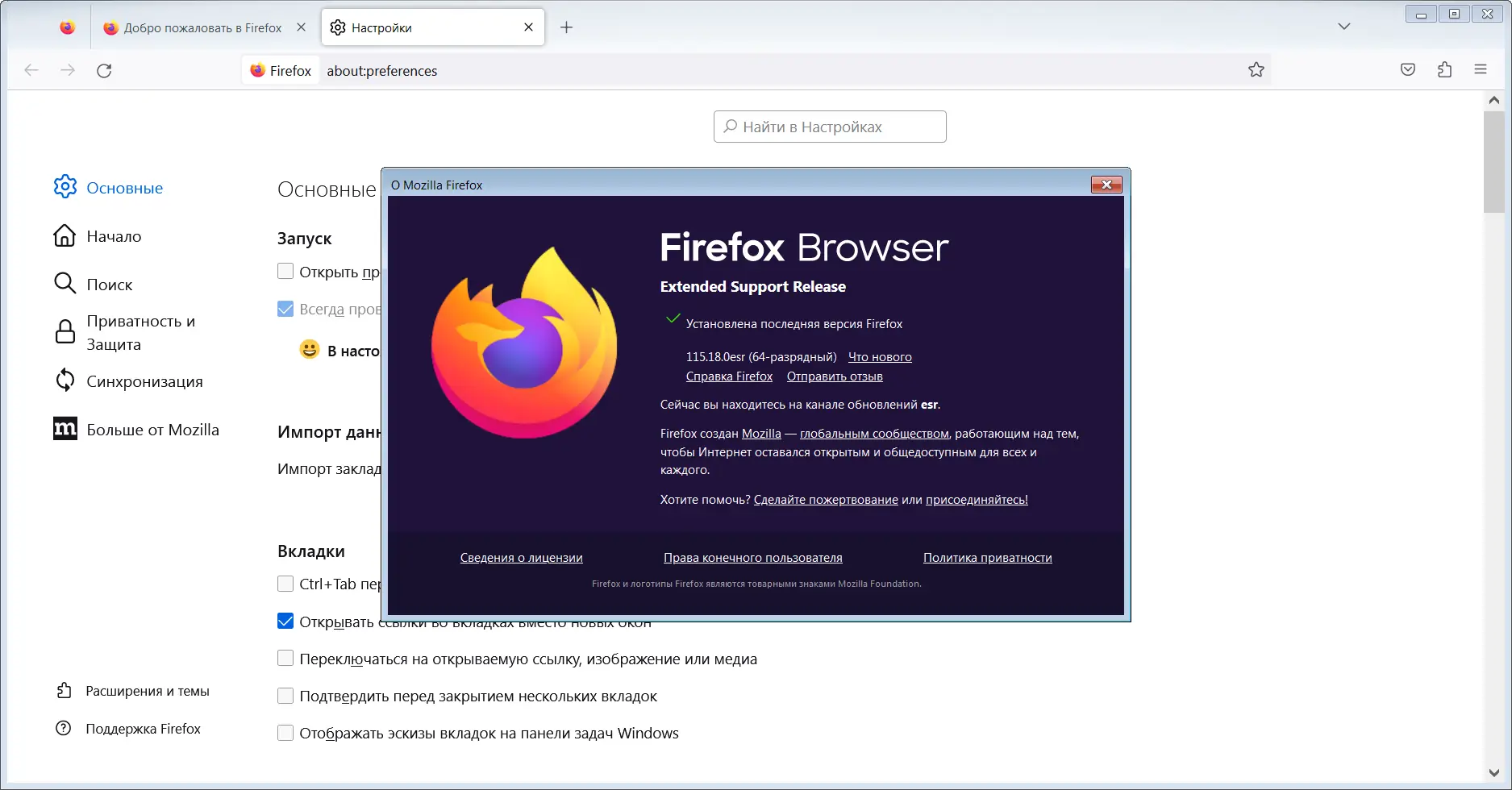Open the Основные settings category

pyautogui.click(x=109, y=188)
